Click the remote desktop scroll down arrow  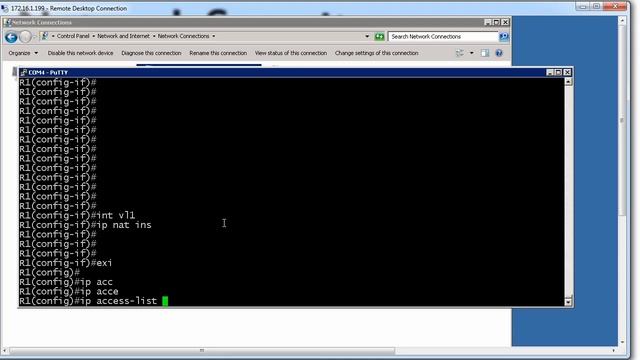coord(622,342)
